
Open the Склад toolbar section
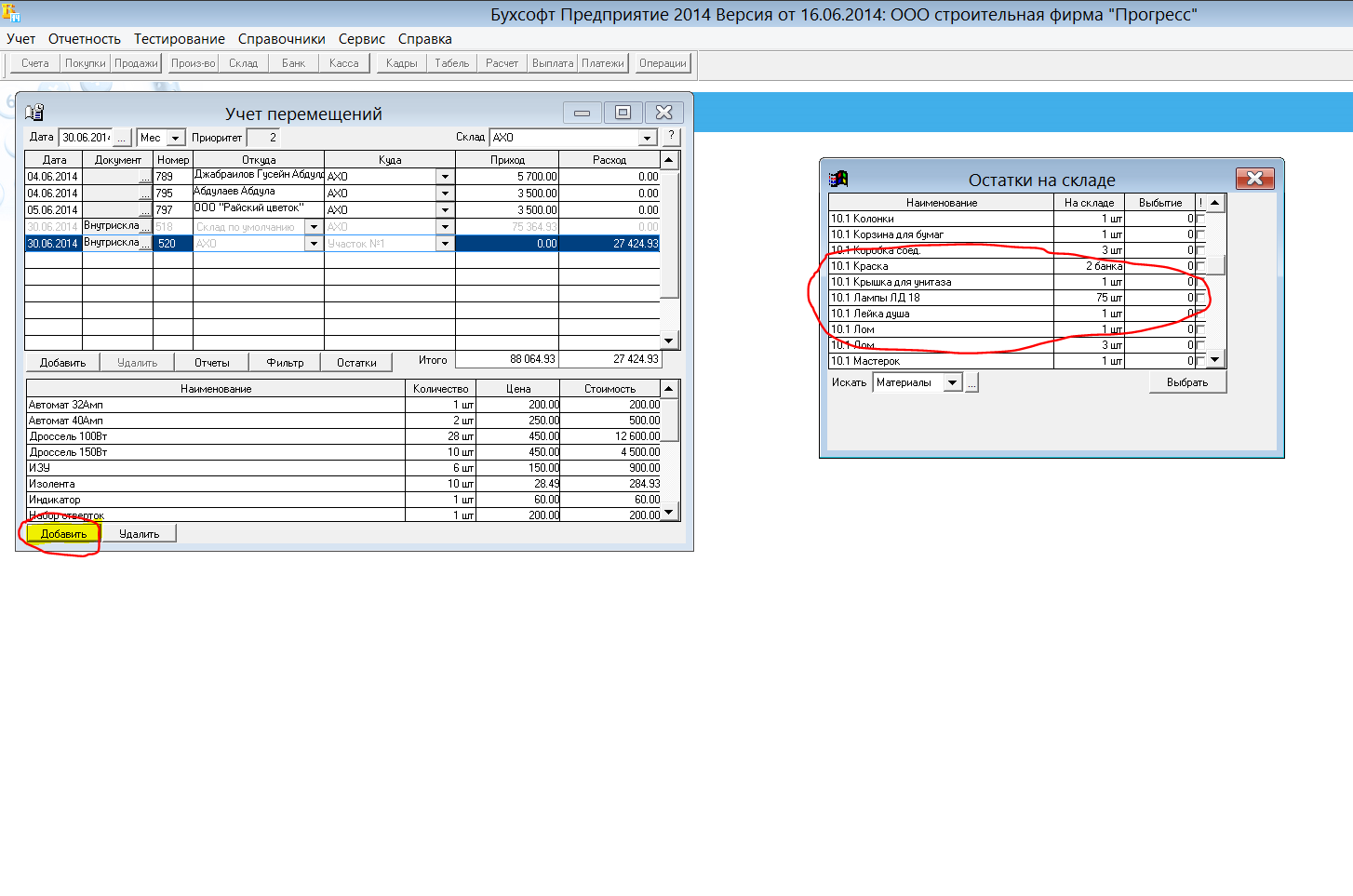click(243, 63)
